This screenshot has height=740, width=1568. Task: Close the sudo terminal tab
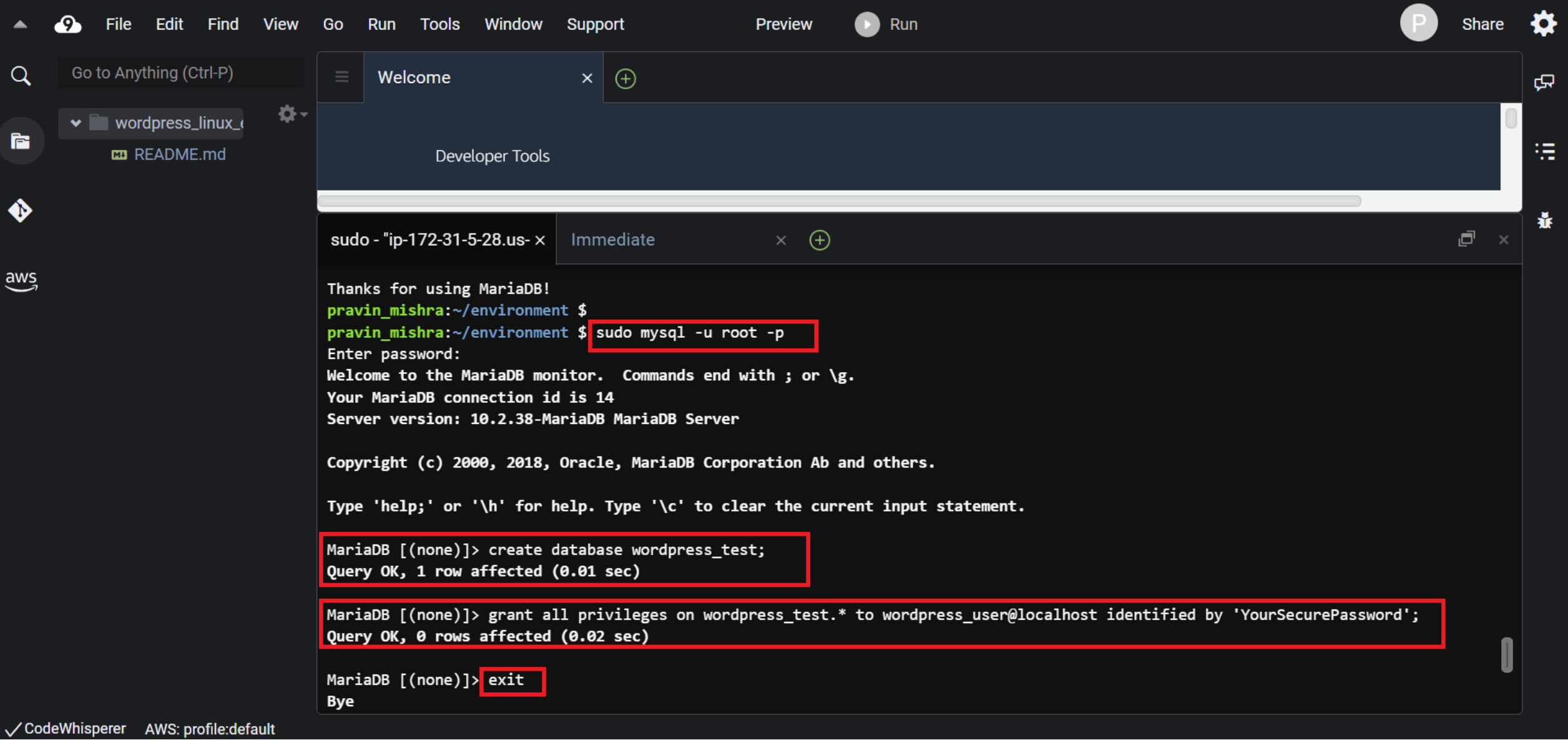point(540,240)
